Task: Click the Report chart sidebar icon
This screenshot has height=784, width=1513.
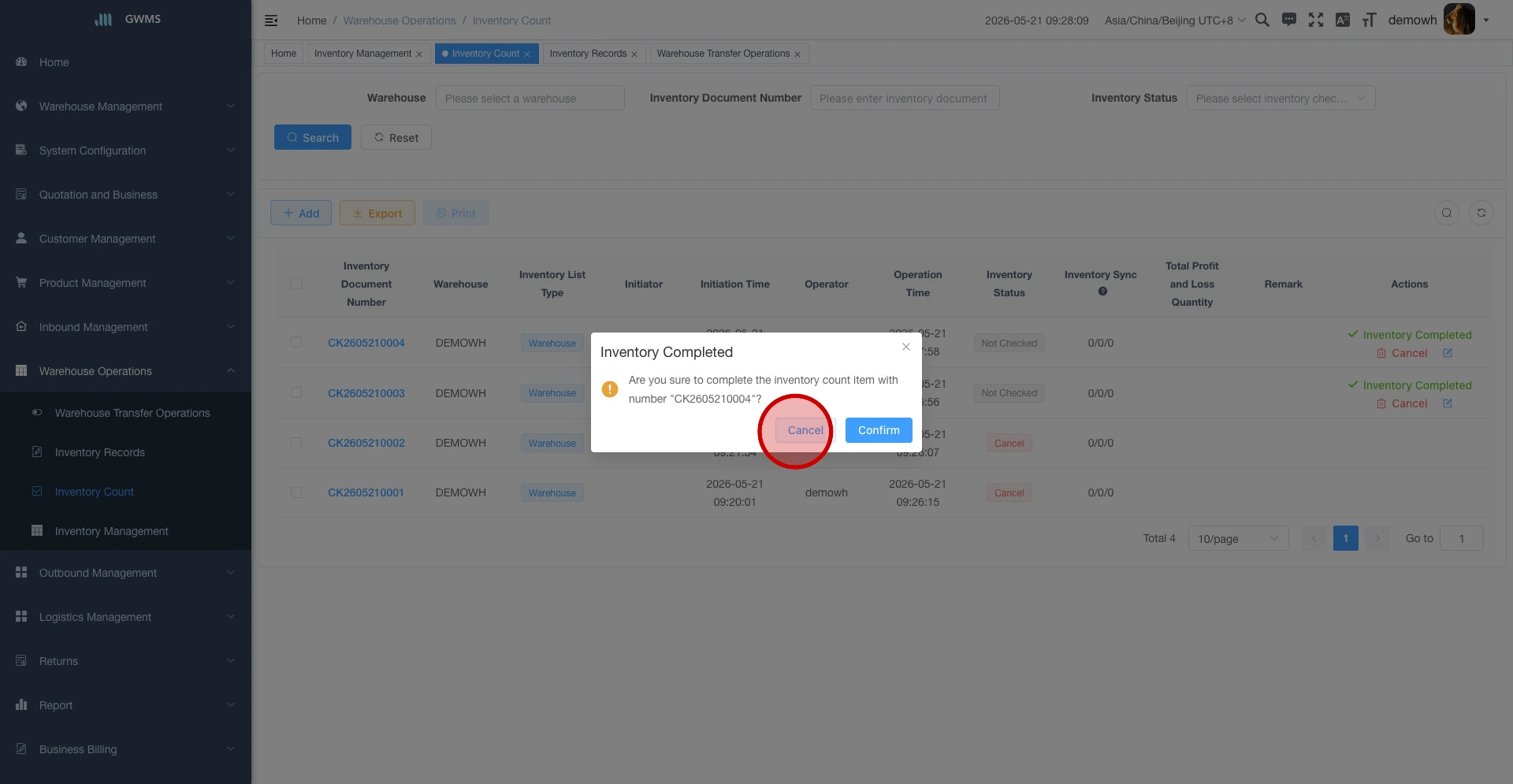Action: [21, 705]
